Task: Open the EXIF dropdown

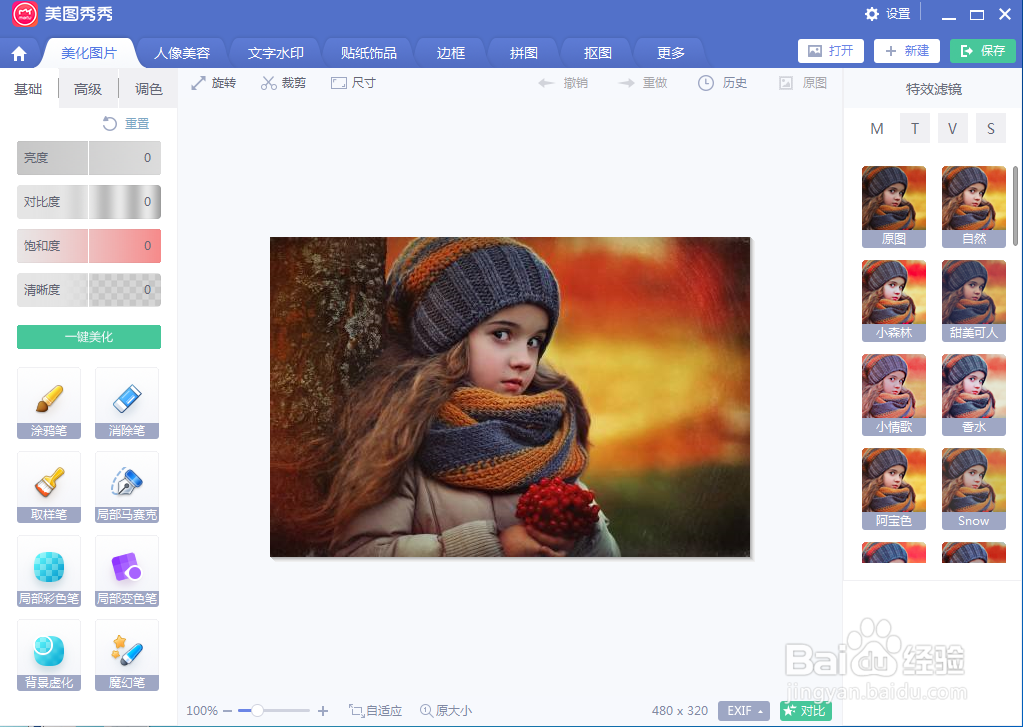Action: tap(743, 710)
